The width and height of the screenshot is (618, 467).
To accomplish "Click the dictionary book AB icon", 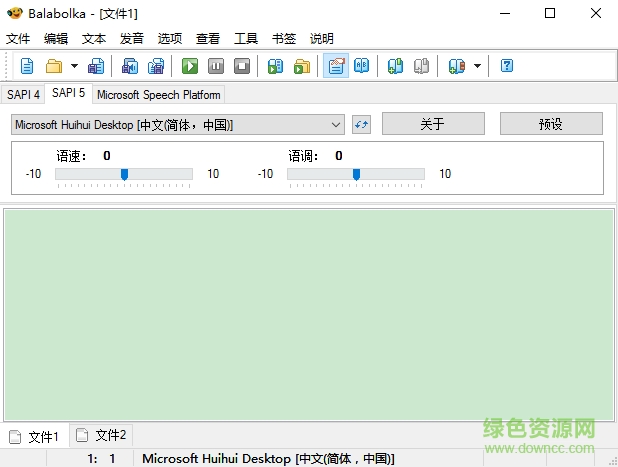I will pos(361,66).
